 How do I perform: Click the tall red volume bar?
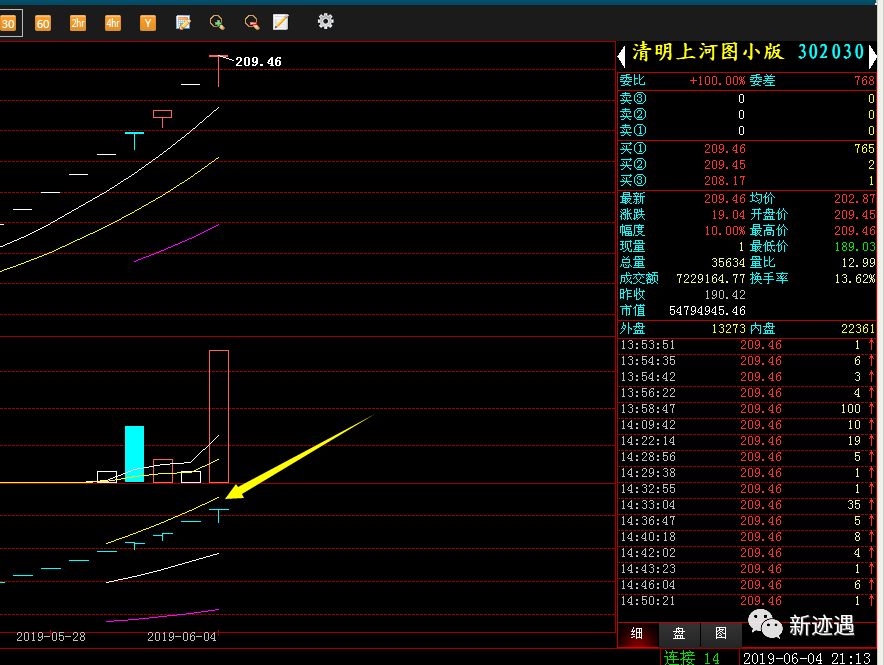click(219, 416)
